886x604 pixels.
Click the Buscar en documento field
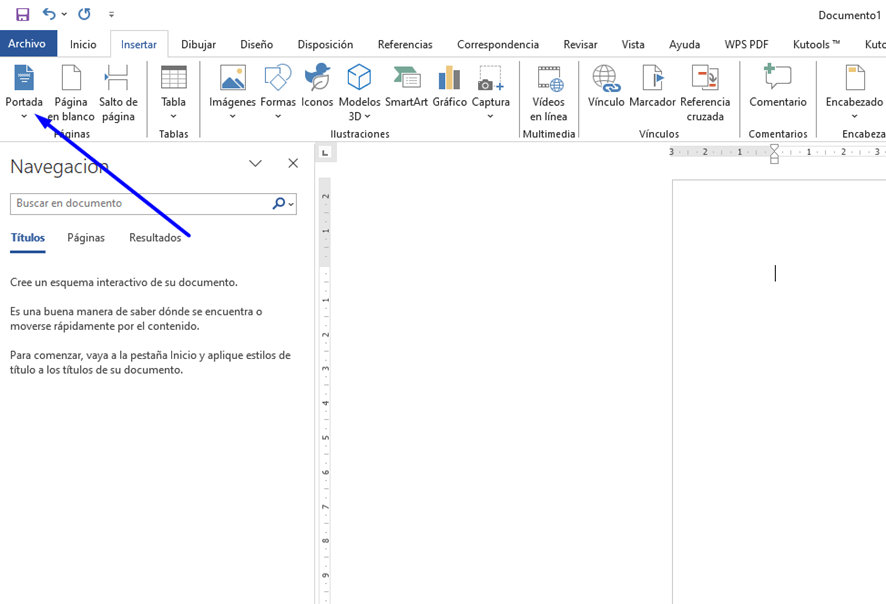140,204
